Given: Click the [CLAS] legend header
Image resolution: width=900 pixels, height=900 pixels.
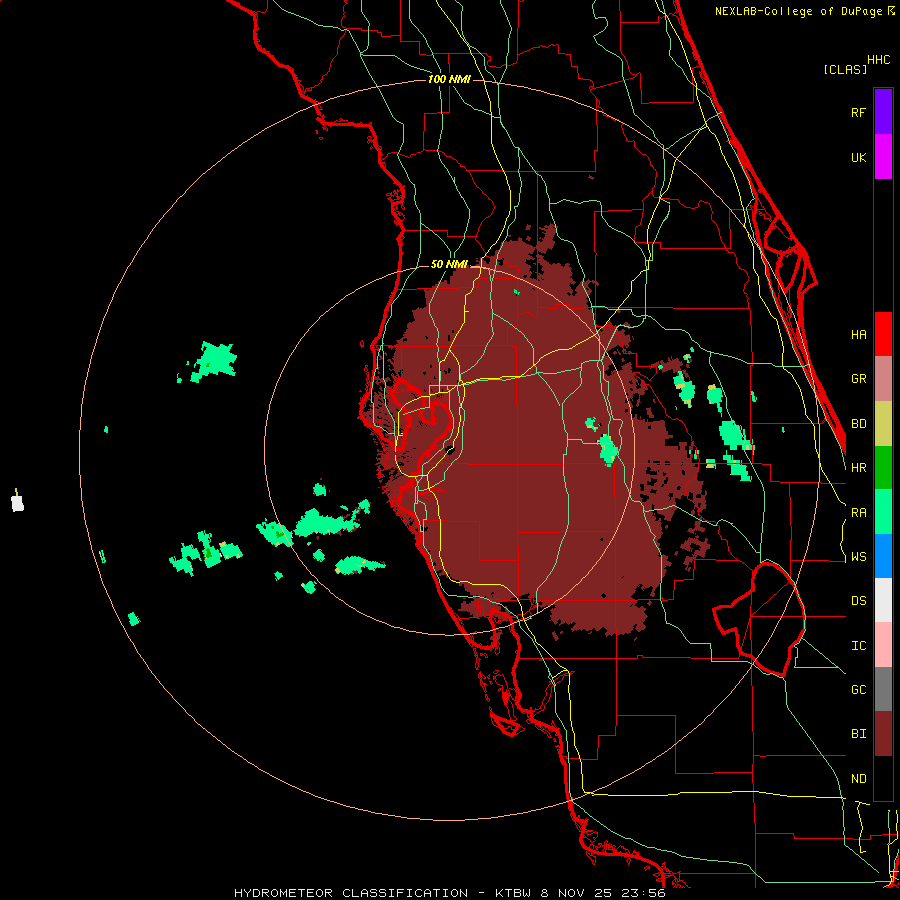Looking at the screenshot, I should (844, 70).
